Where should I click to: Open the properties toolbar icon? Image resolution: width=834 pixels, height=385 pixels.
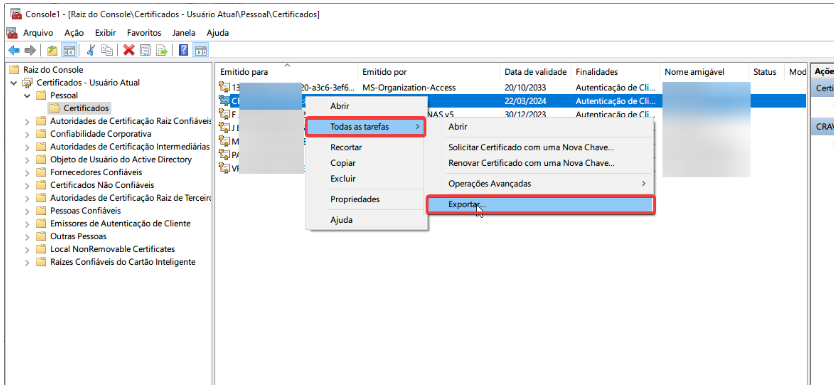[x=145, y=51]
